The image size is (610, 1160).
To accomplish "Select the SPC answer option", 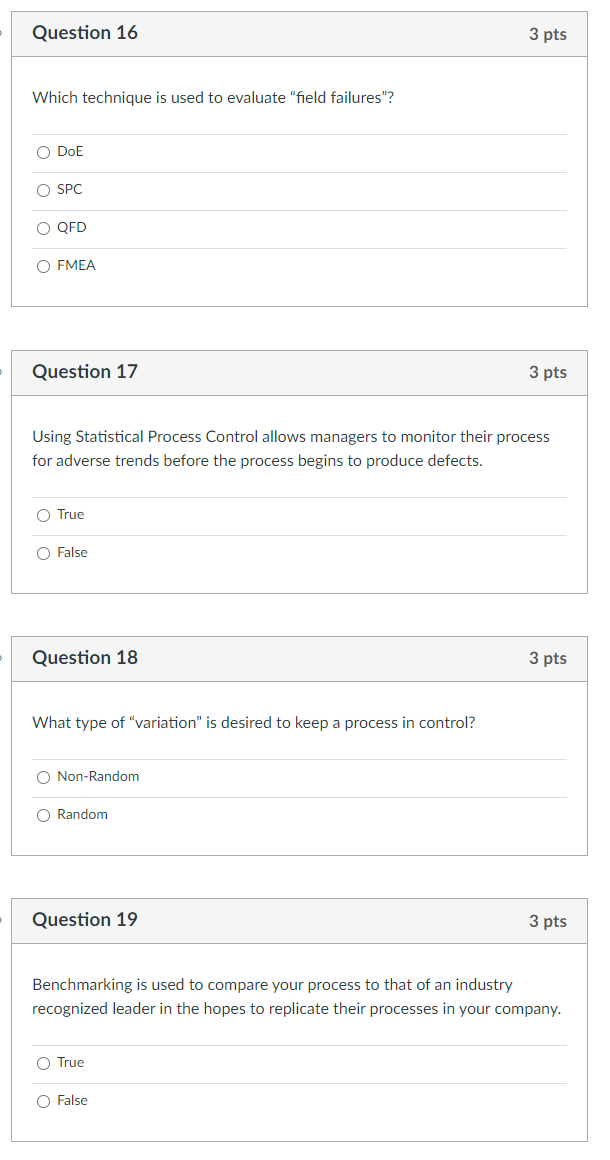I will (43, 190).
